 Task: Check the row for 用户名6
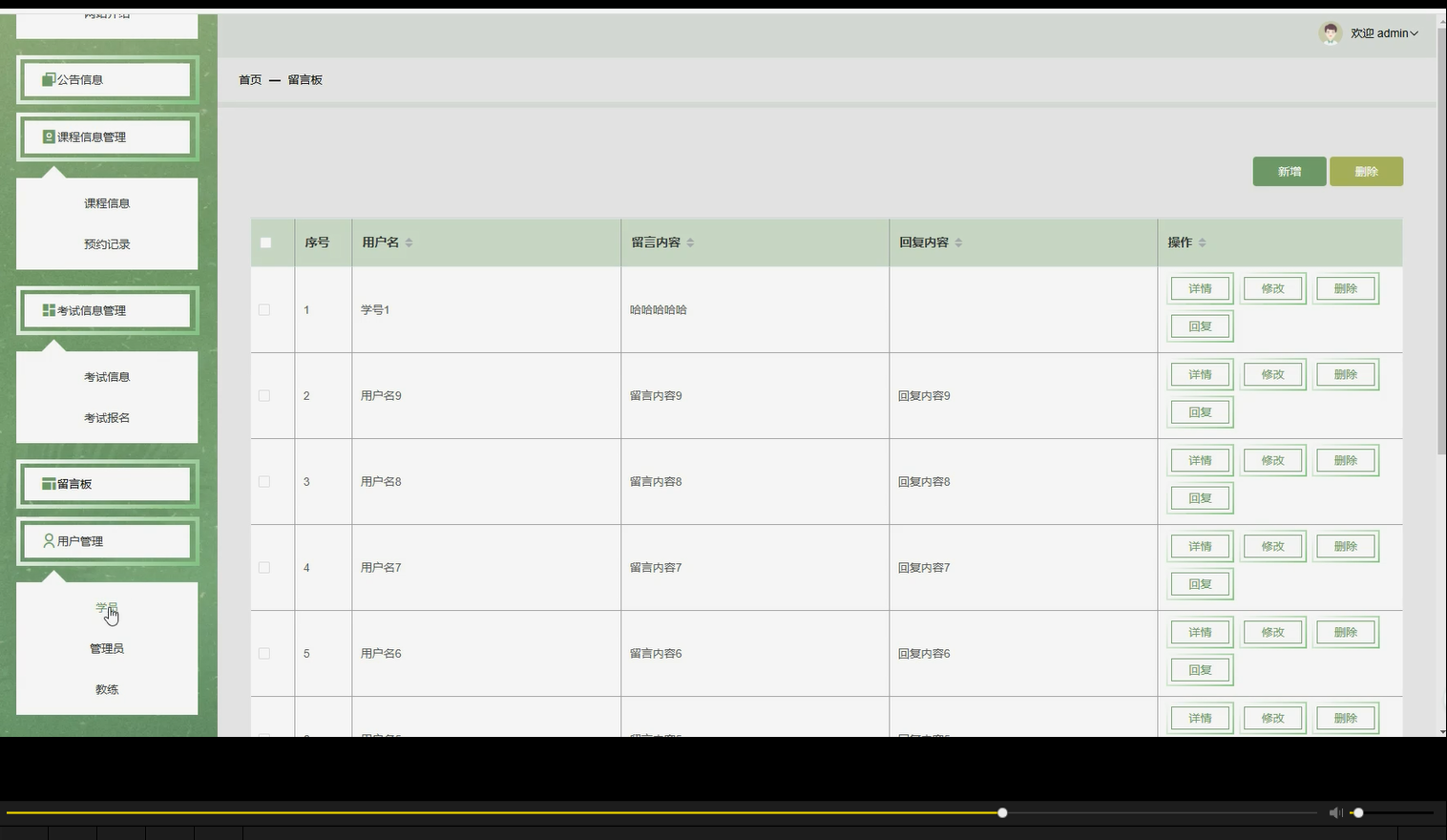[x=264, y=653]
